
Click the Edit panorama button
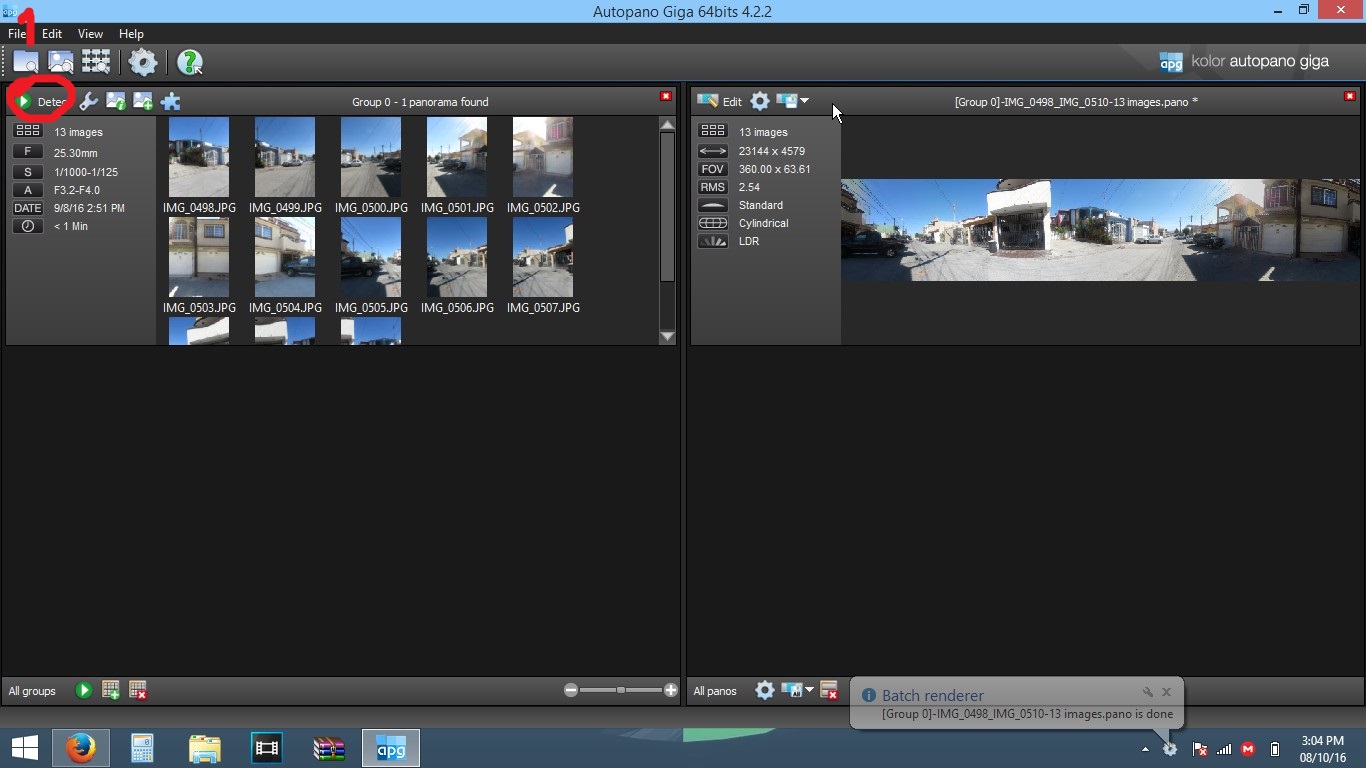(x=720, y=102)
